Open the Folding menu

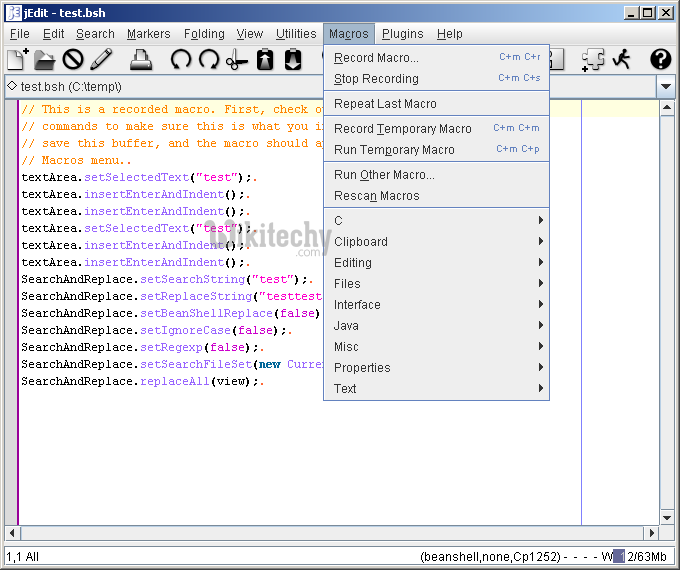tap(204, 34)
